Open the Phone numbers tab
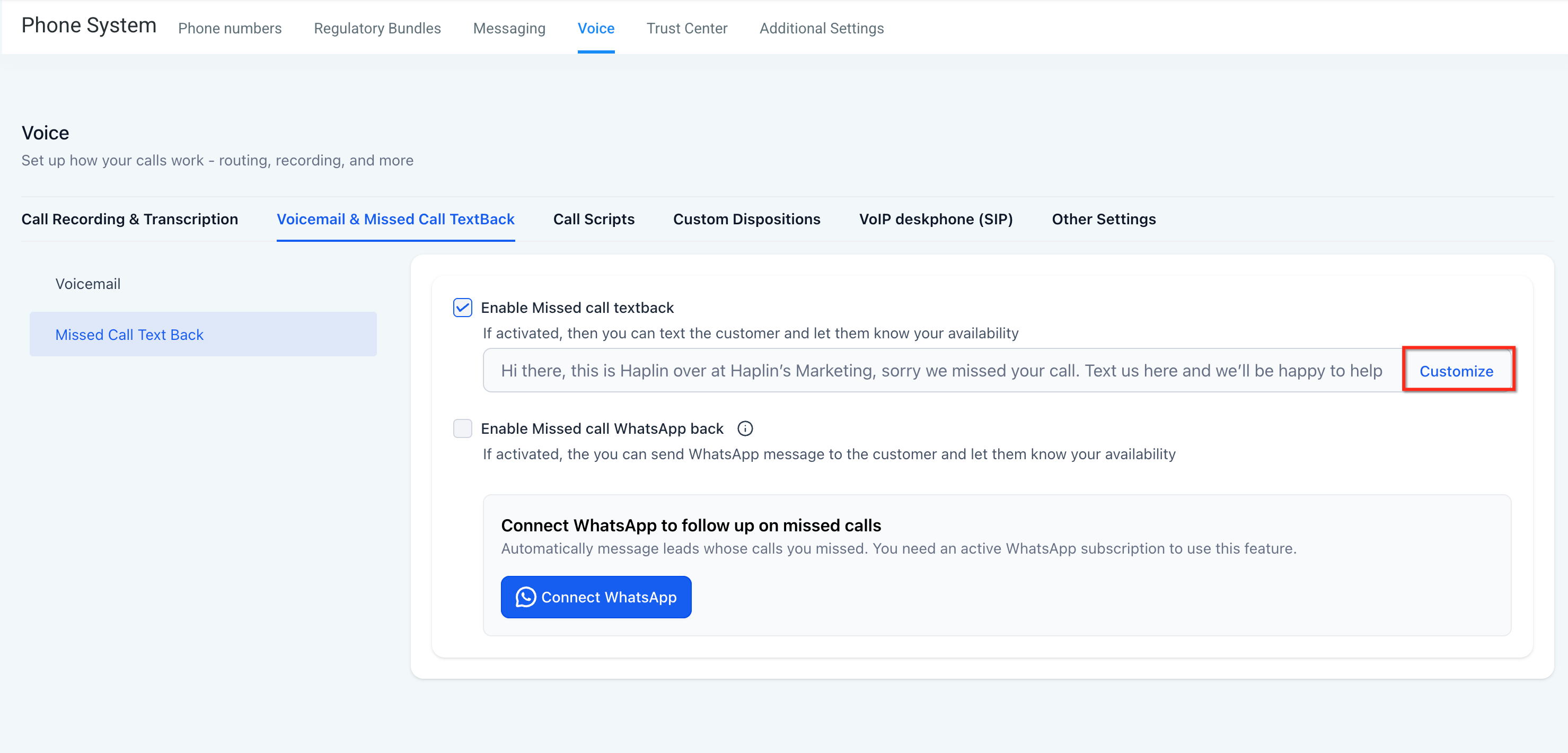This screenshot has width=1568, height=753. click(x=230, y=28)
